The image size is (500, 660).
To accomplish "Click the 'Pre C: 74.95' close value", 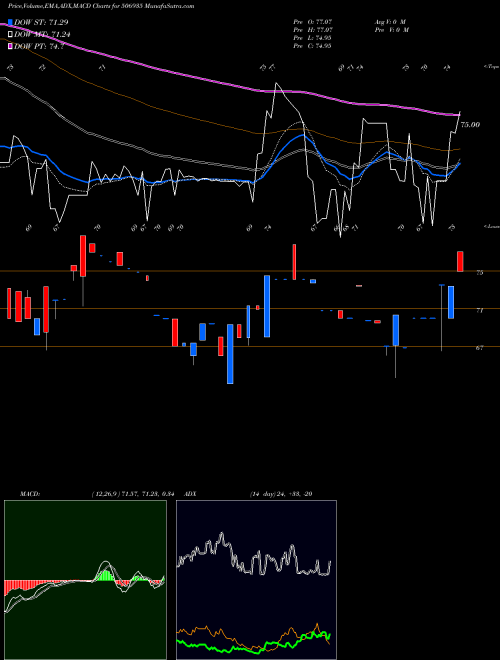I will tap(314, 46).
